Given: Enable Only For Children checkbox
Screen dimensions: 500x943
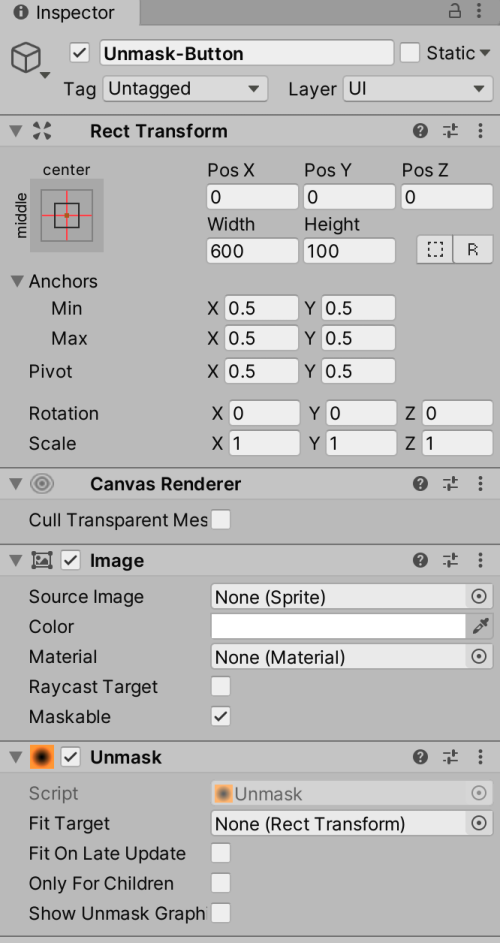Looking at the screenshot, I should (221, 883).
